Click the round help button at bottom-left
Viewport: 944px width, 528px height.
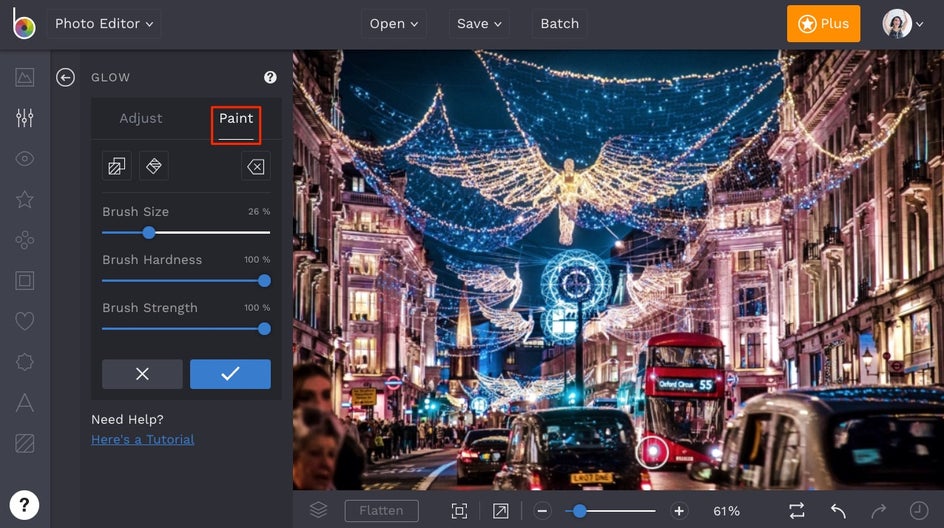coord(24,505)
